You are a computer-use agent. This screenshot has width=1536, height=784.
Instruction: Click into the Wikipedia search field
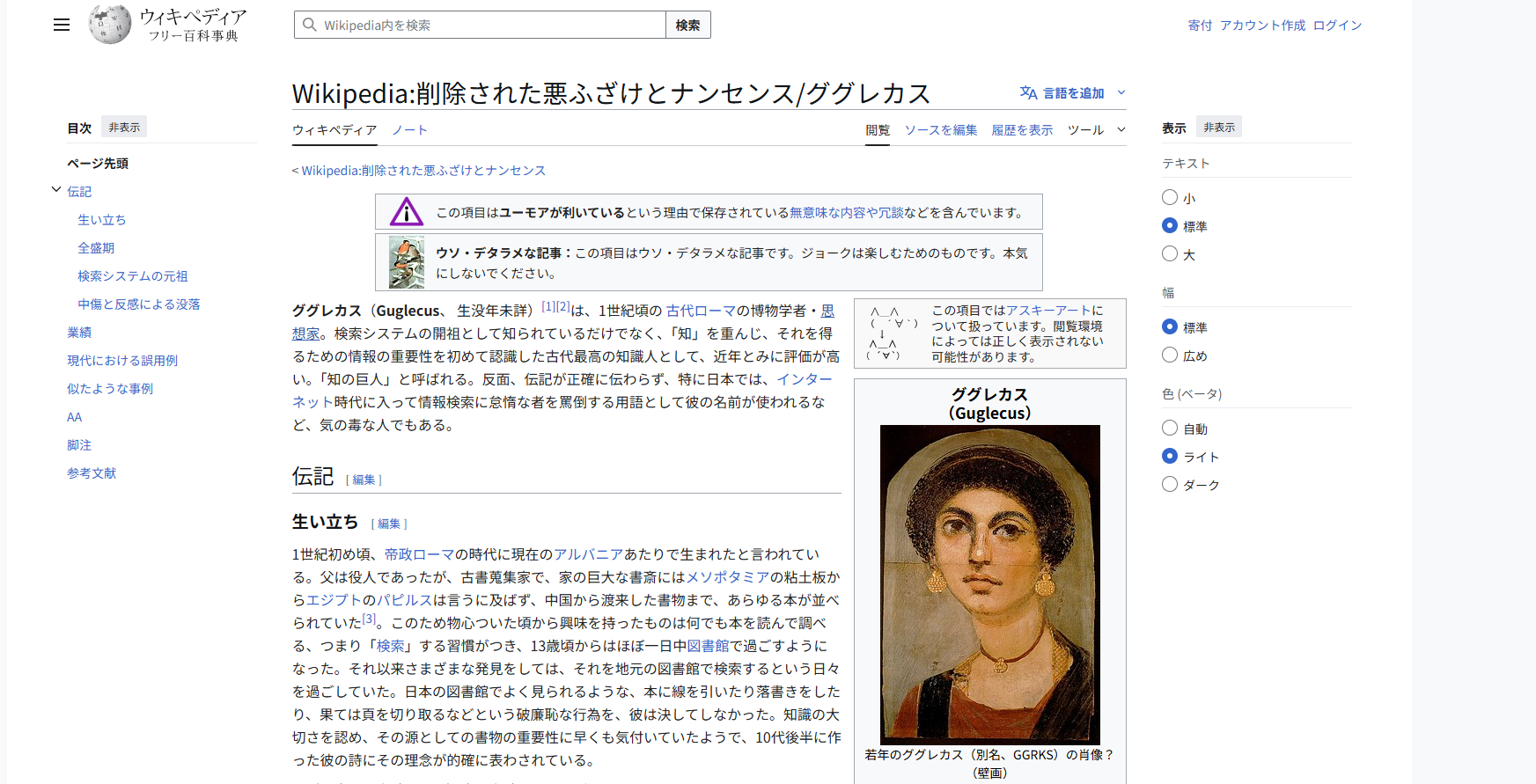coord(480,25)
